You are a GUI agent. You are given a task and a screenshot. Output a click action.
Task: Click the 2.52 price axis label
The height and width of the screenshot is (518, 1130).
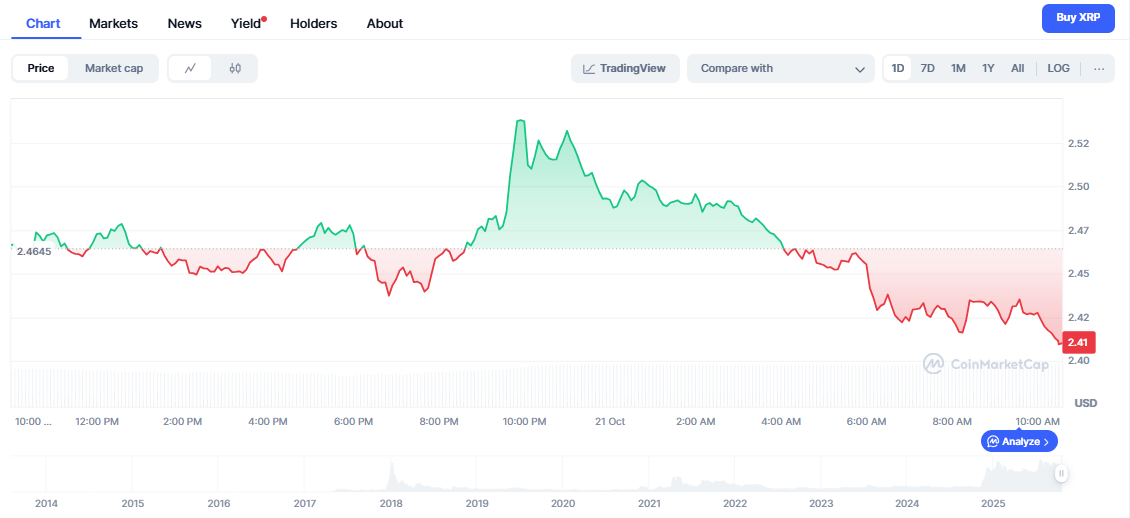(x=1077, y=144)
